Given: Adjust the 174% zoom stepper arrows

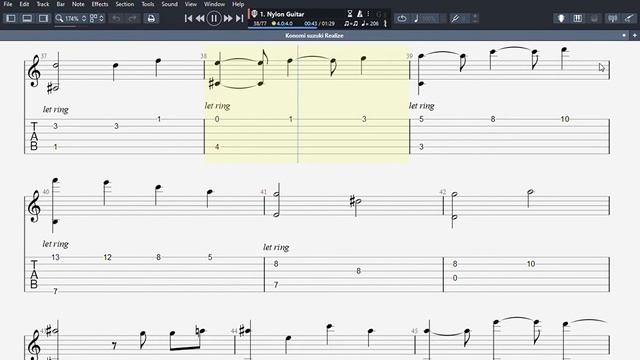Looking at the screenshot, I should click(84, 18).
